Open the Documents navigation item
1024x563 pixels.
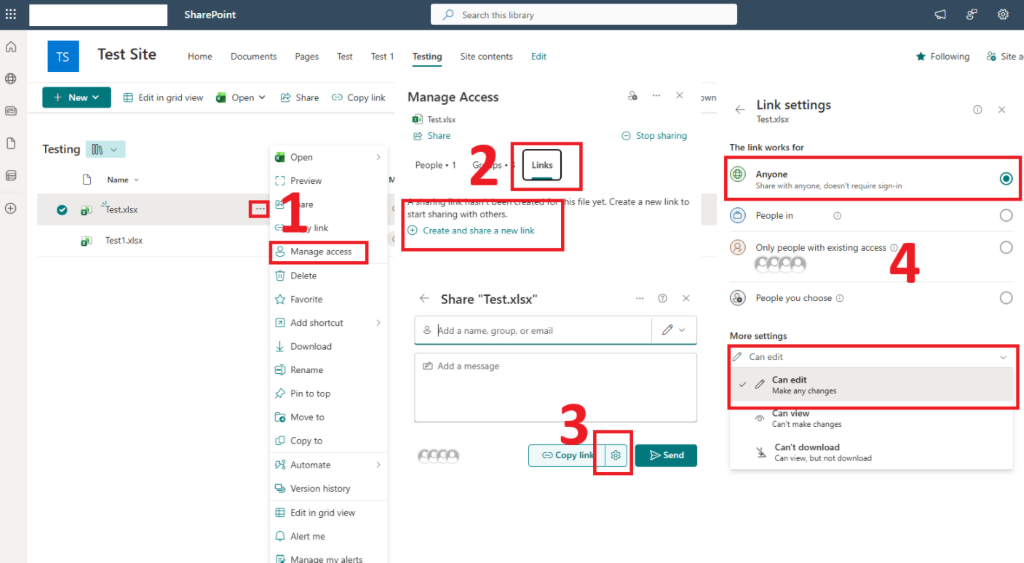[253, 57]
